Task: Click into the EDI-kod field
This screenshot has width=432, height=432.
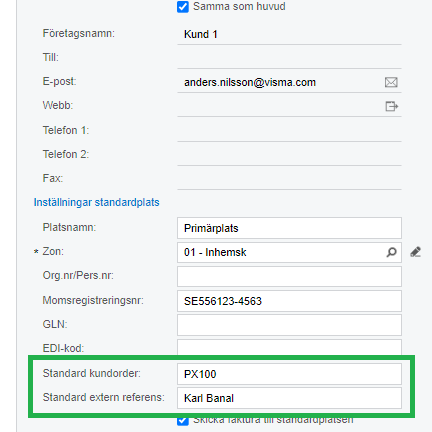Action: pyautogui.click(x=289, y=348)
